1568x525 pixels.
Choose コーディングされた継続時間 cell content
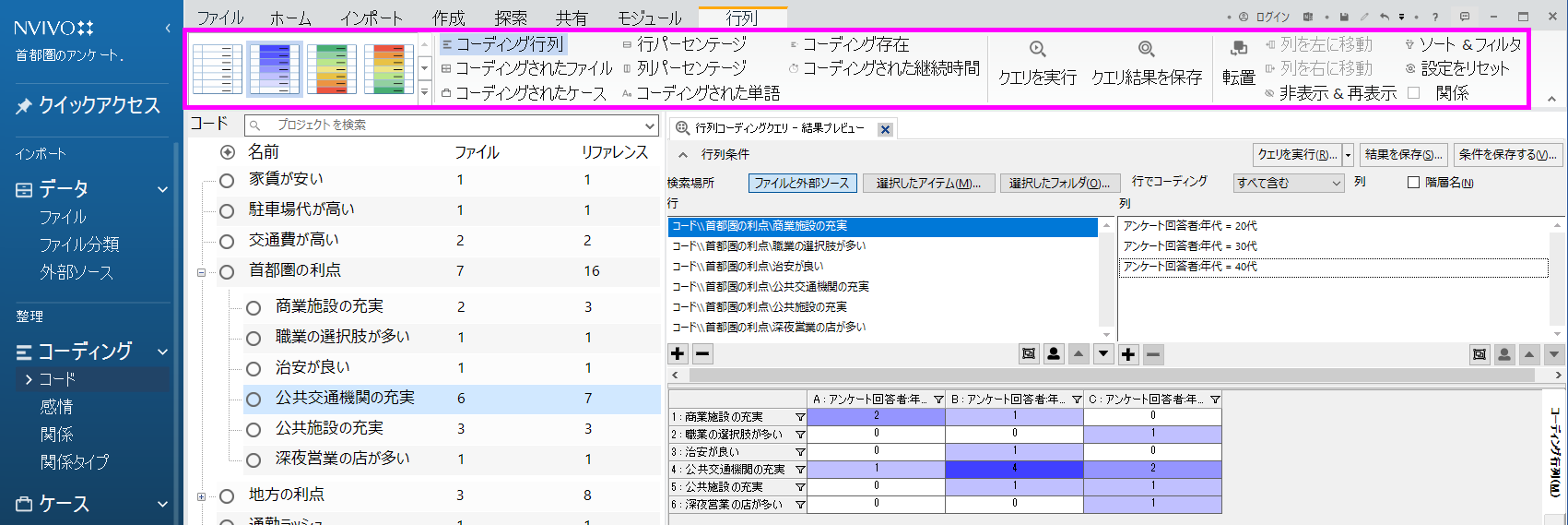tap(884, 68)
